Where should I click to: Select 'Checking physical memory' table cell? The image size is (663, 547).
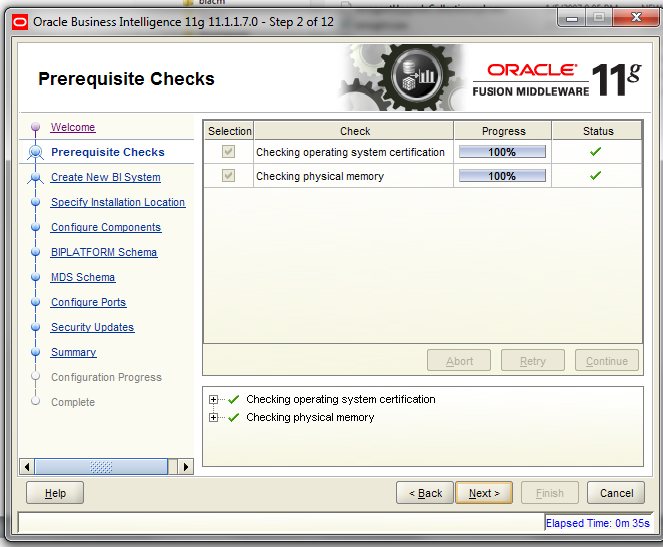(353, 176)
